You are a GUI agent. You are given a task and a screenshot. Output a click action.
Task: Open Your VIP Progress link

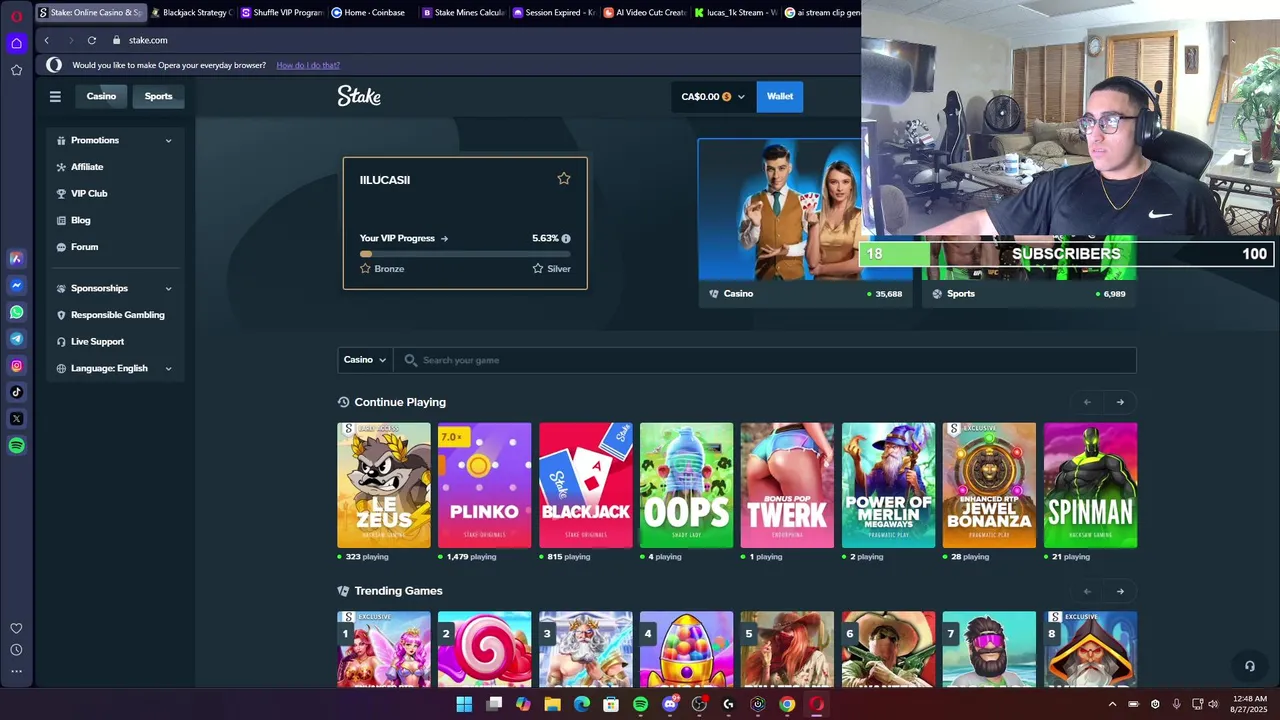click(404, 238)
